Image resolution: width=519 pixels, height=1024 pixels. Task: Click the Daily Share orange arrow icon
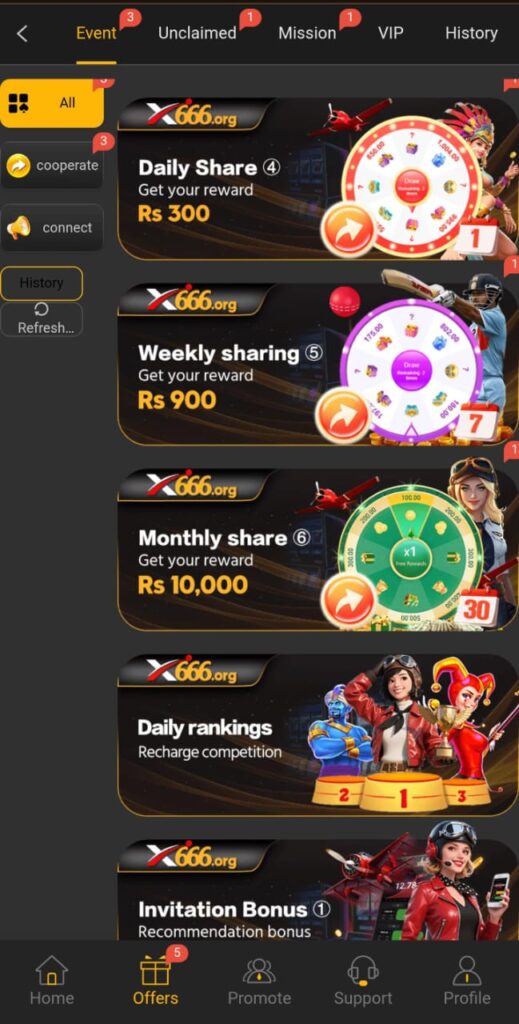348,230
